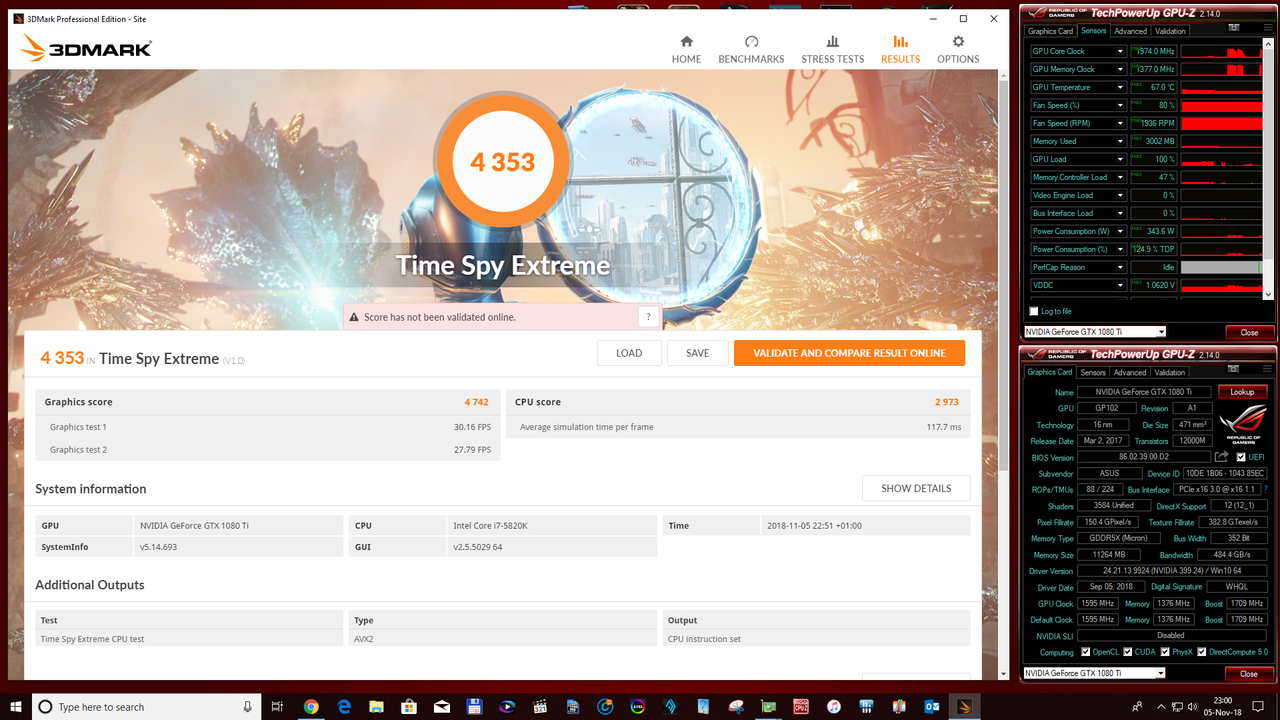Close the GPU-Z Sensors window via Close button
The height and width of the screenshot is (720, 1280).
tap(1249, 332)
